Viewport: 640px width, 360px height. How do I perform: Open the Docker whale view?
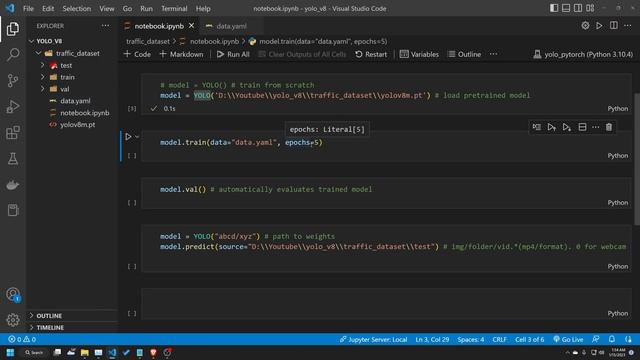[13, 185]
